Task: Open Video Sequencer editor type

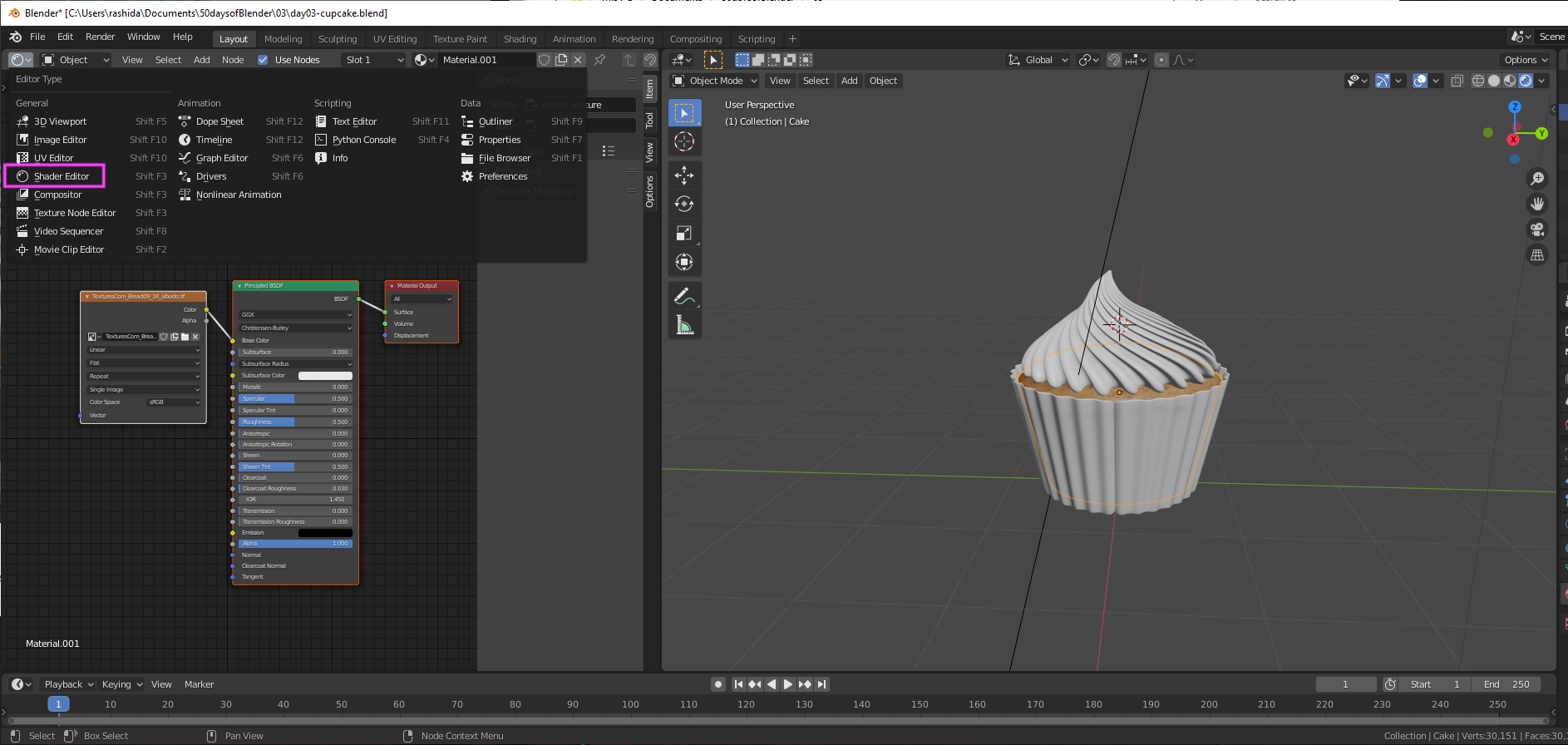Action: (68, 231)
